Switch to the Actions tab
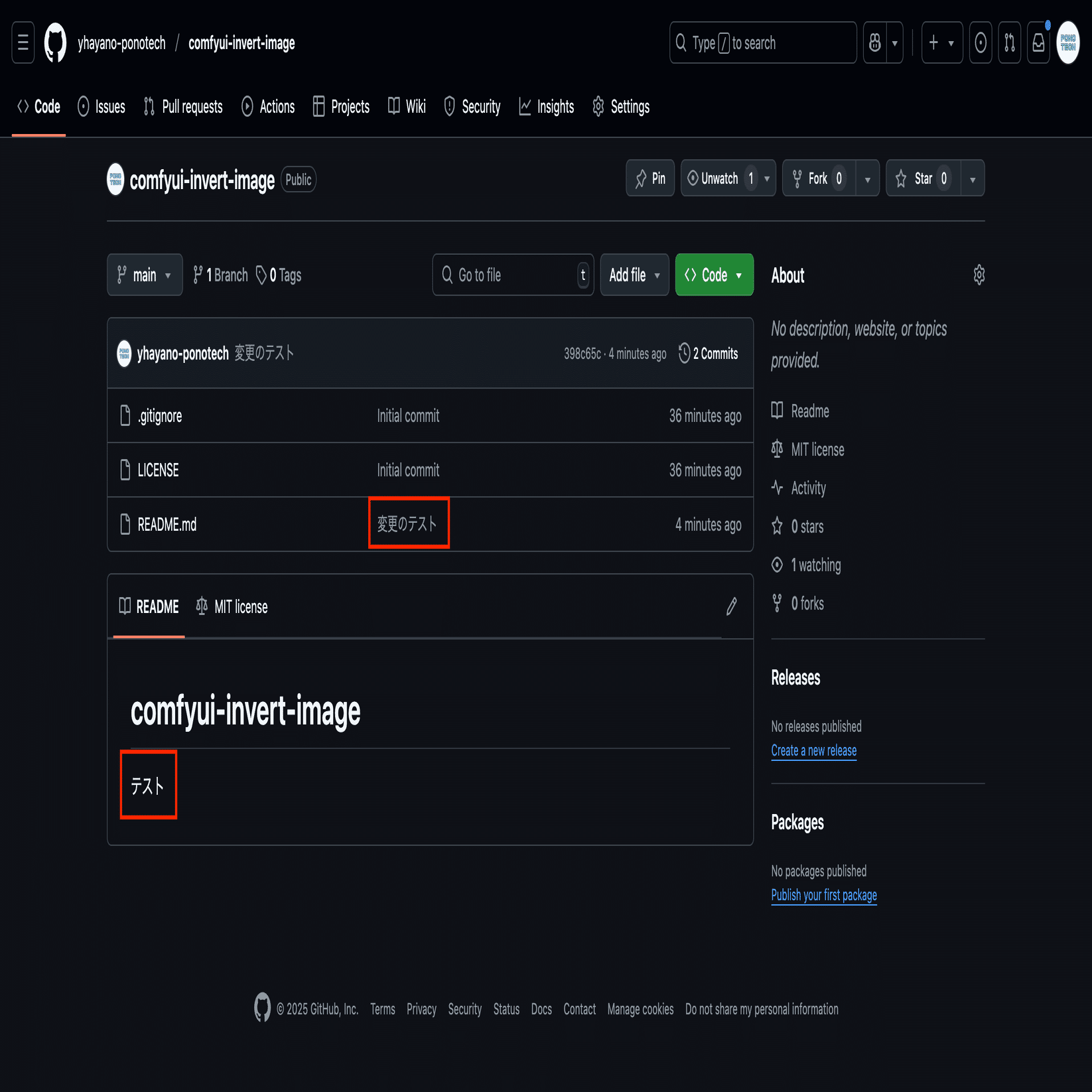This screenshot has width=1092, height=1092. tap(268, 107)
